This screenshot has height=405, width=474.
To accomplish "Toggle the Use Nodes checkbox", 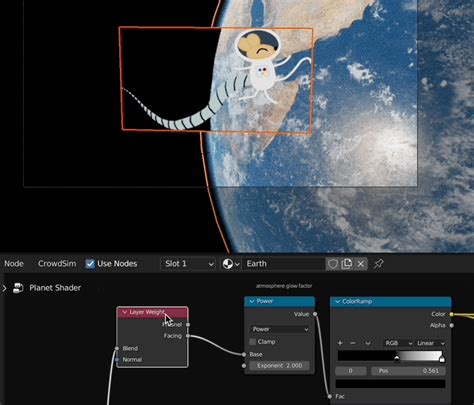I will click(x=90, y=264).
